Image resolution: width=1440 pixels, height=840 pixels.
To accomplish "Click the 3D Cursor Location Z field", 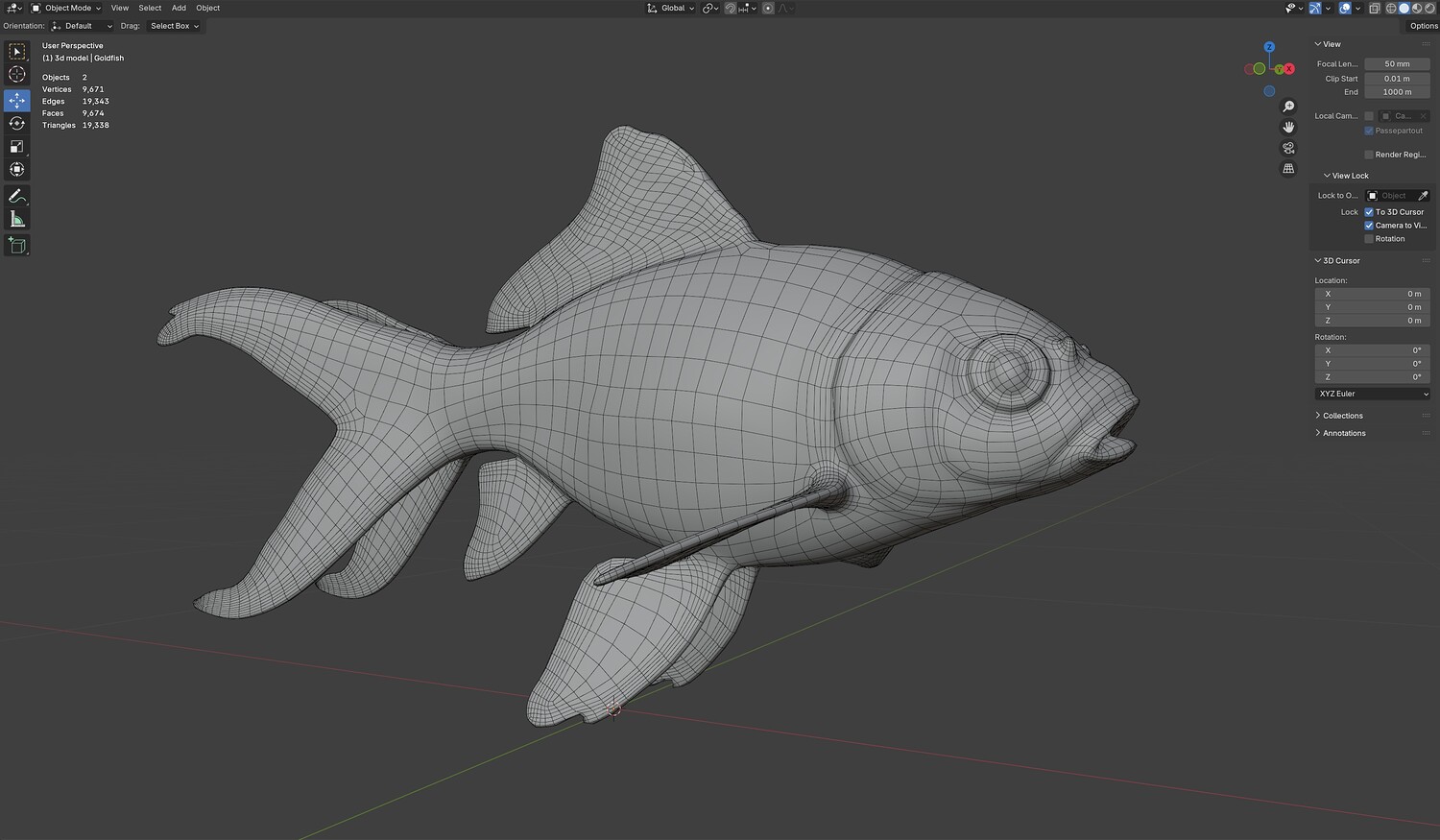I will tap(1373, 321).
